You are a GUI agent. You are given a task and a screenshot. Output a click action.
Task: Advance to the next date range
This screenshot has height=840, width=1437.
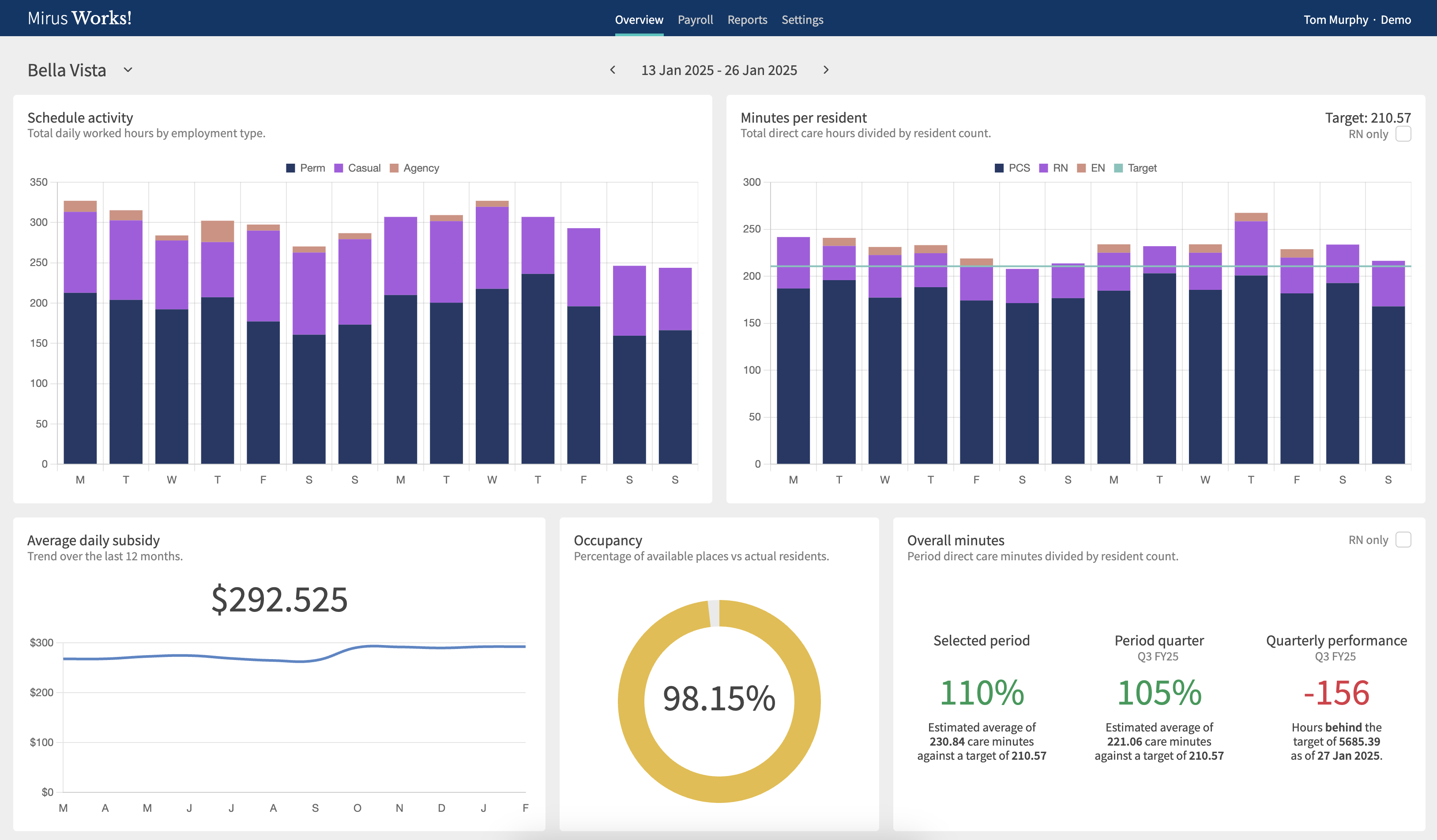coord(826,70)
